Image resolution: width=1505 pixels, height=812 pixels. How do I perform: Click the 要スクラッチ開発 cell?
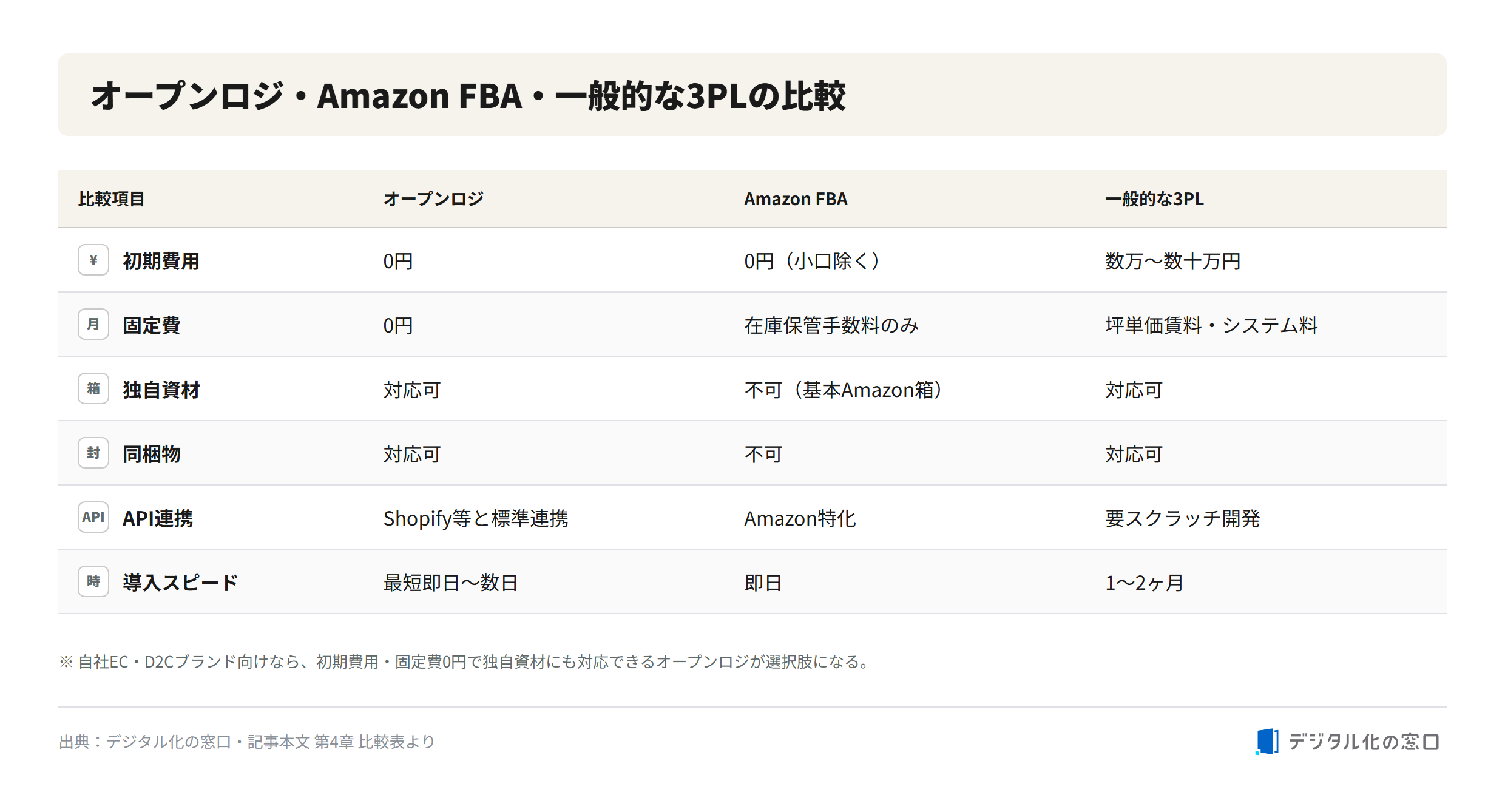point(1183,518)
